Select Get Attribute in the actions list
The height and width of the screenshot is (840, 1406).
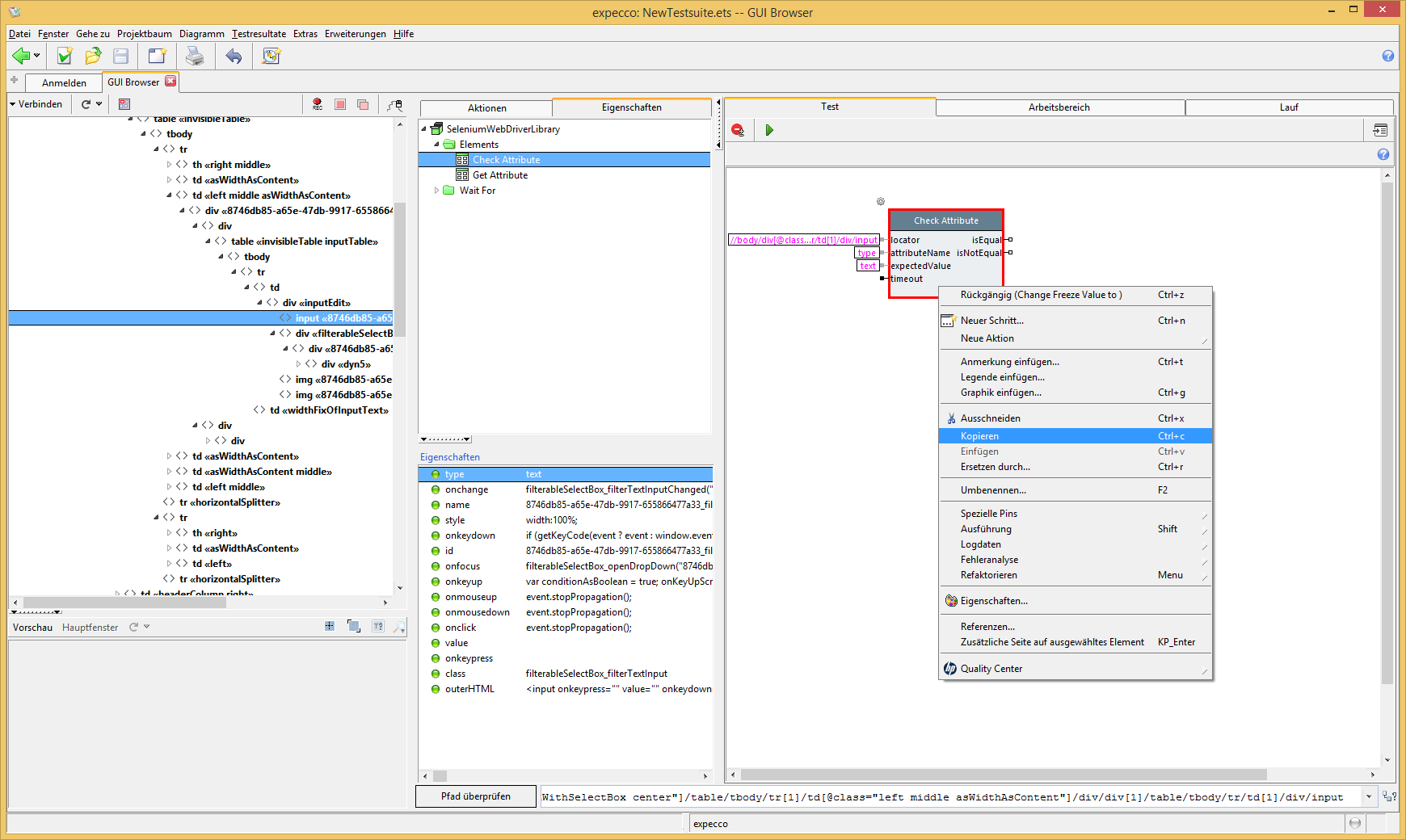499,175
